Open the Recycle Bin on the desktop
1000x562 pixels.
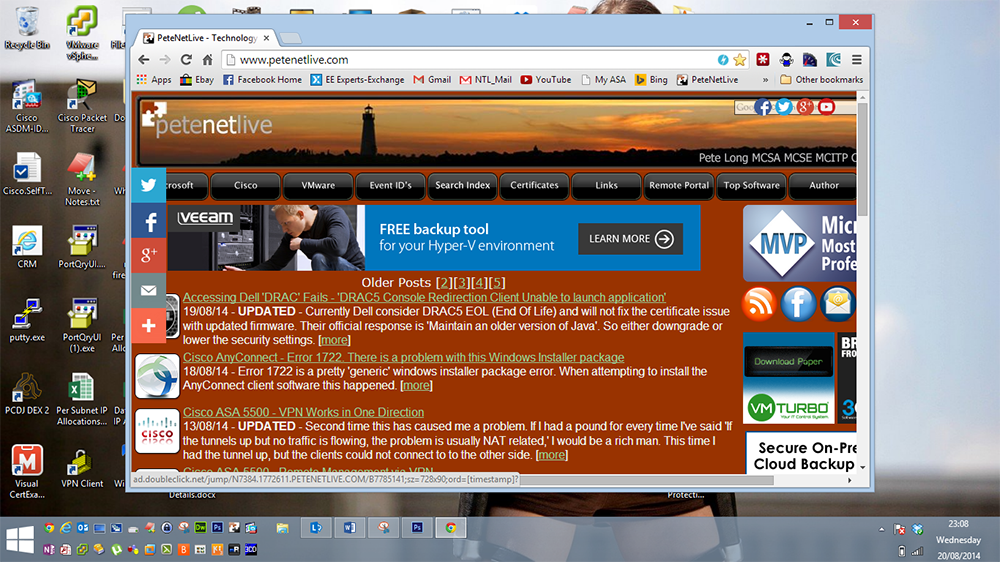[x=27, y=28]
